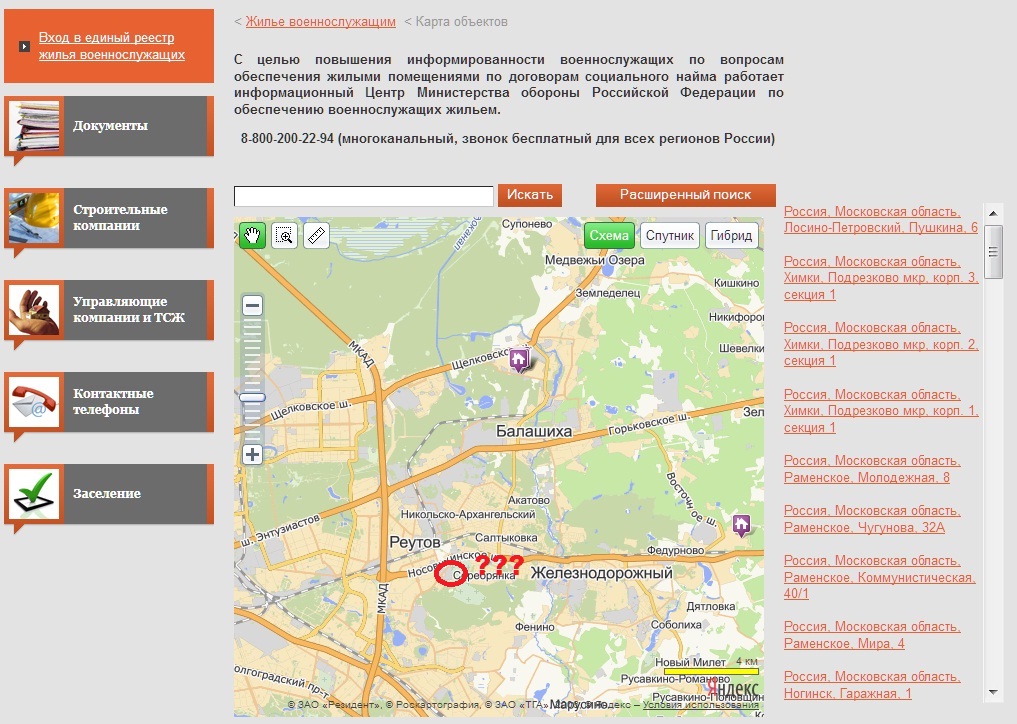
Task: Open Расширенный поиск advanced search
Action: click(x=685, y=195)
